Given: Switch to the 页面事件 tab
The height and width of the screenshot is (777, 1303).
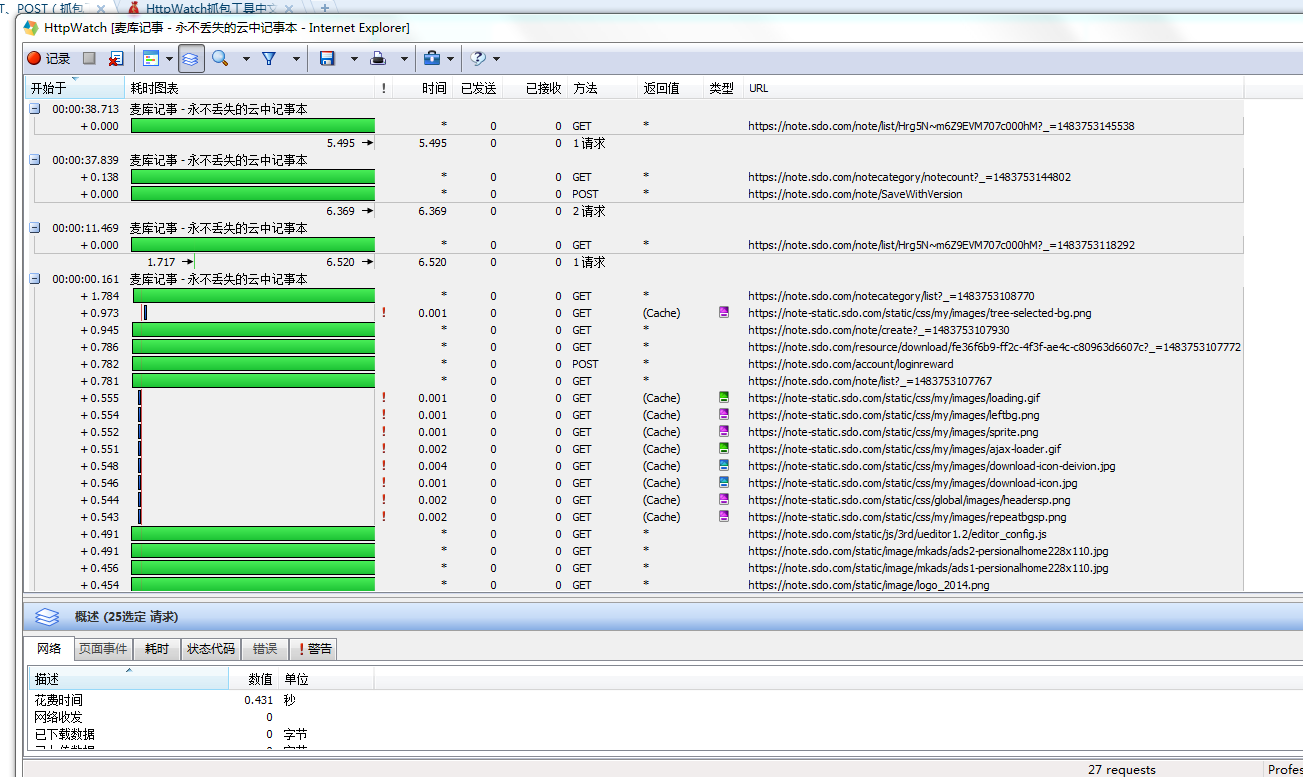Looking at the screenshot, I should click(x=103, y=649).
